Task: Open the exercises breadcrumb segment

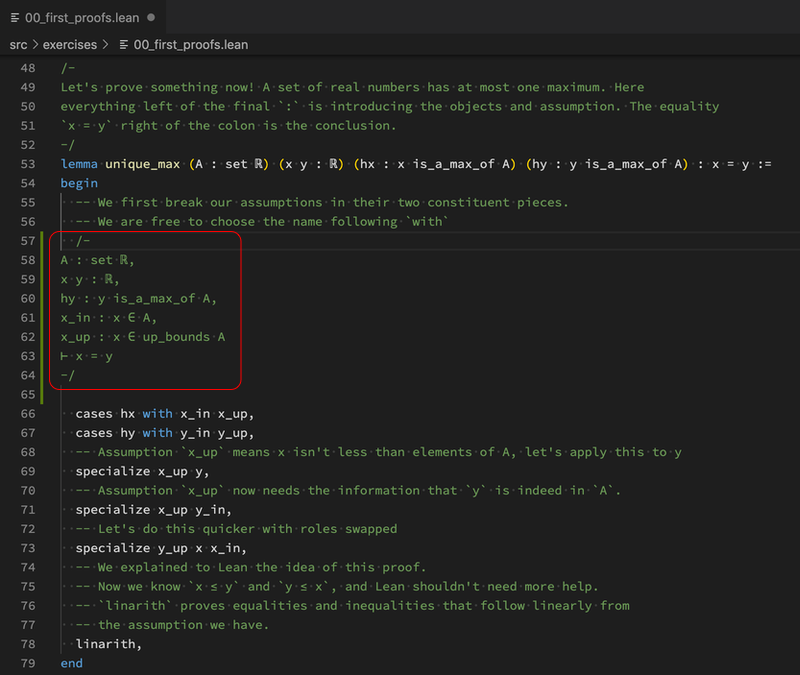Action: [x=70, y=45]
